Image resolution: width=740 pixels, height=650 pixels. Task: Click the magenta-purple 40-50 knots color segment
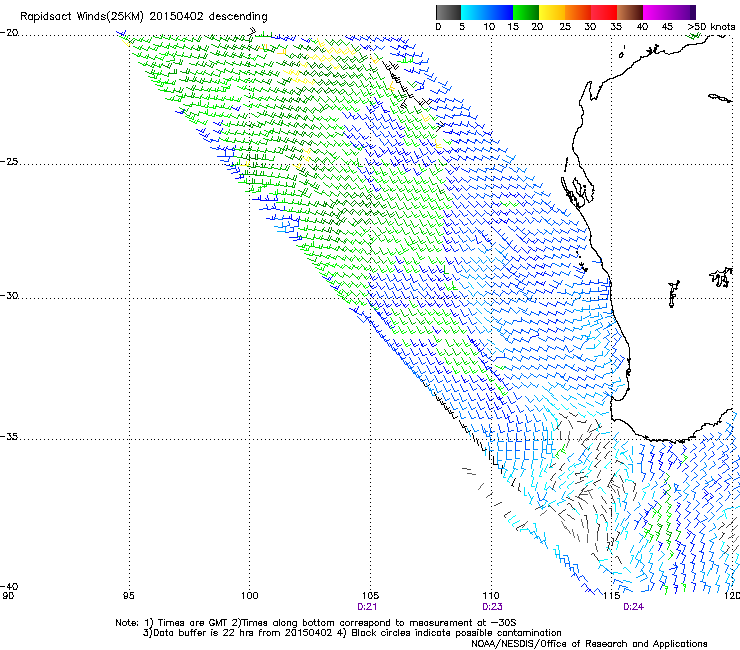(x=669, y=12)
